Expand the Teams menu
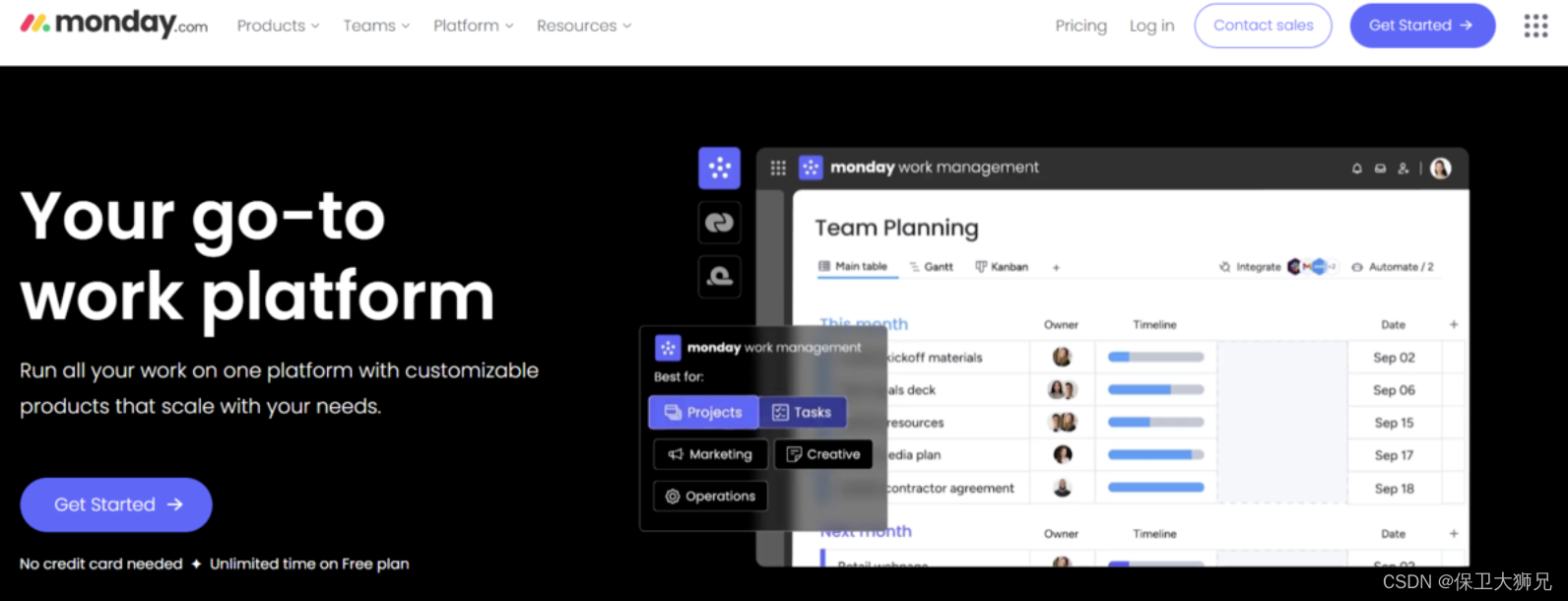1568x601 pixels. click(376, 26)
